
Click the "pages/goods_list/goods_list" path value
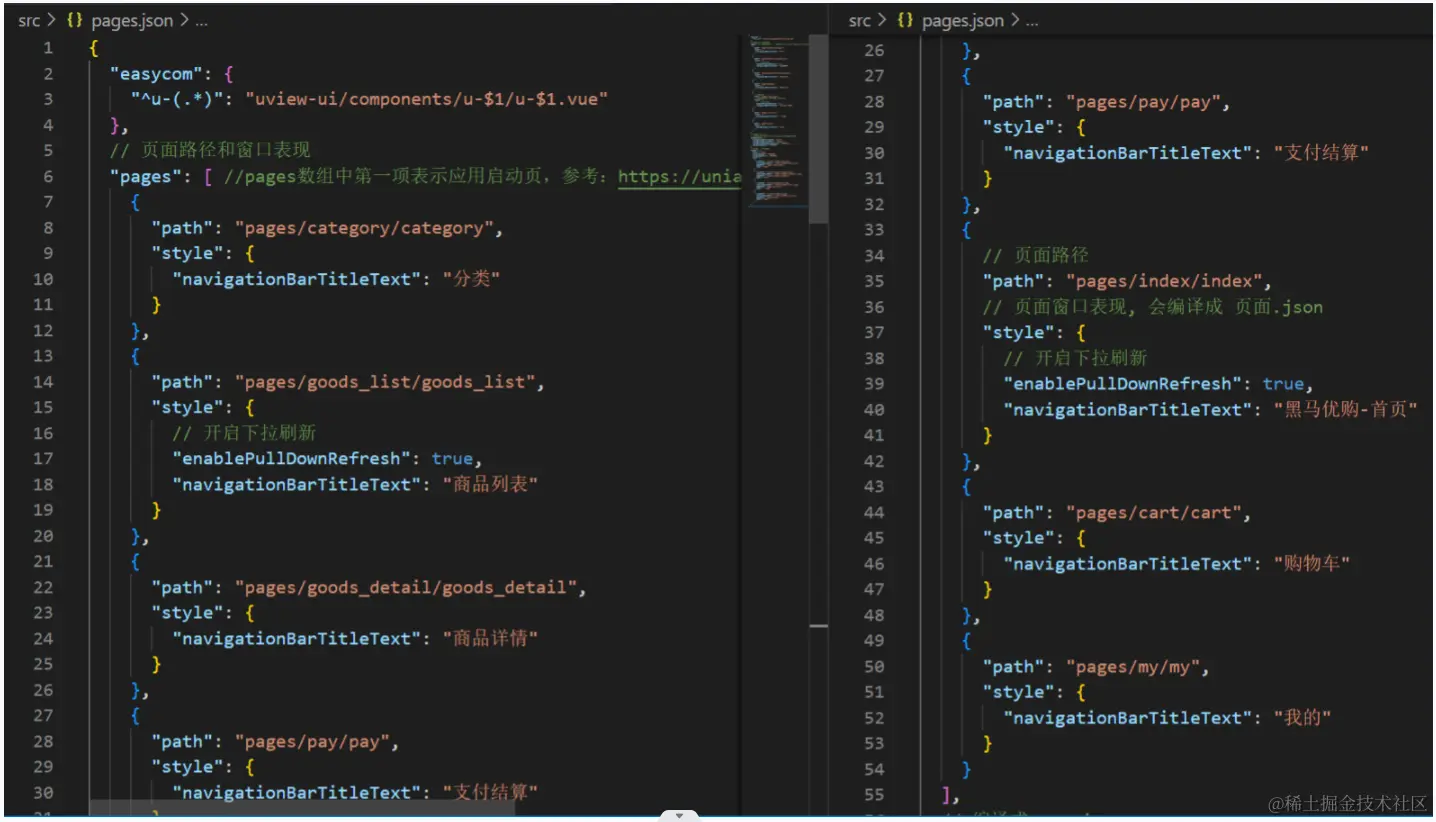(385, 382)
